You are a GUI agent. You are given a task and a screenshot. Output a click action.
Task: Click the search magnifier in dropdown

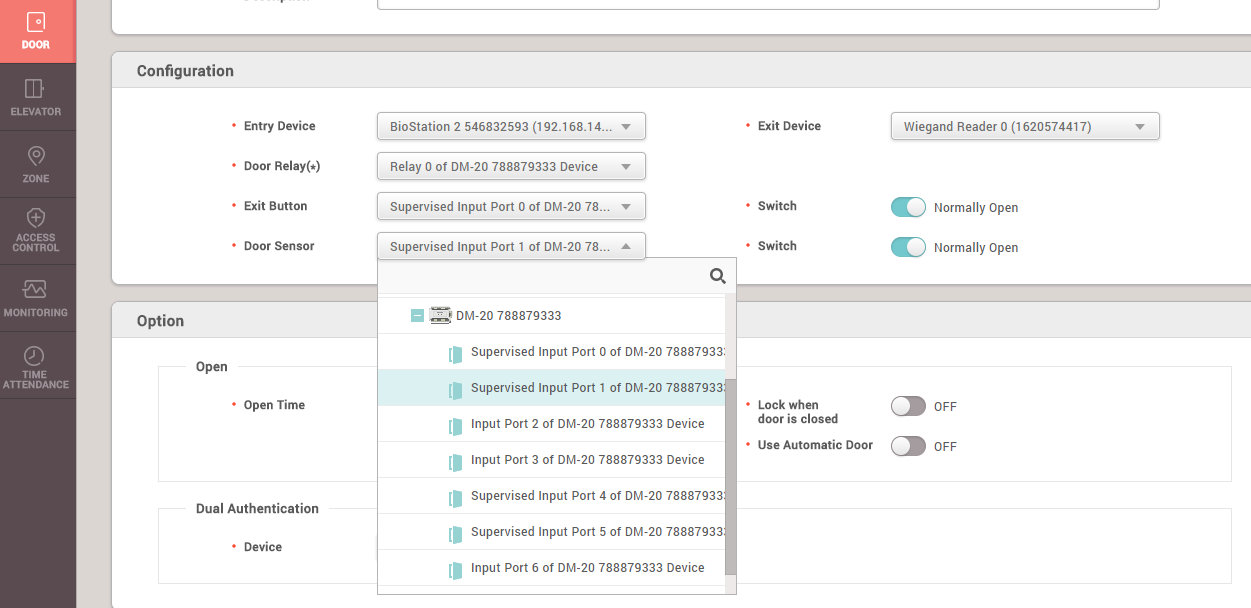[x=717, y=276]
